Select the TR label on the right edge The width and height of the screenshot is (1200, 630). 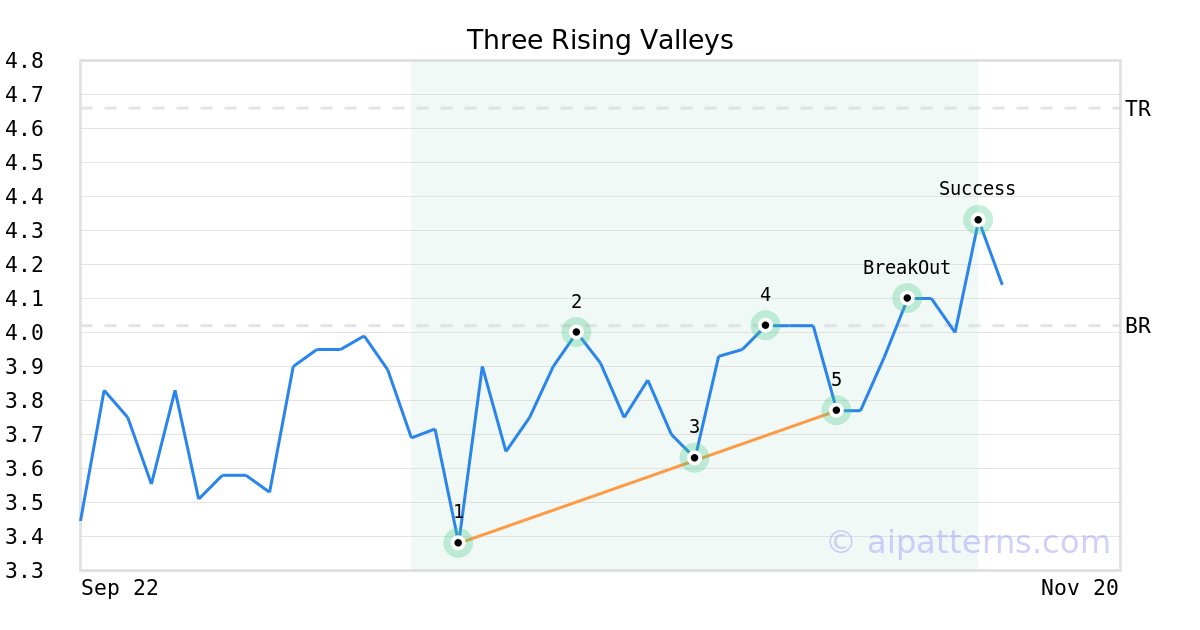(1138, 109)
